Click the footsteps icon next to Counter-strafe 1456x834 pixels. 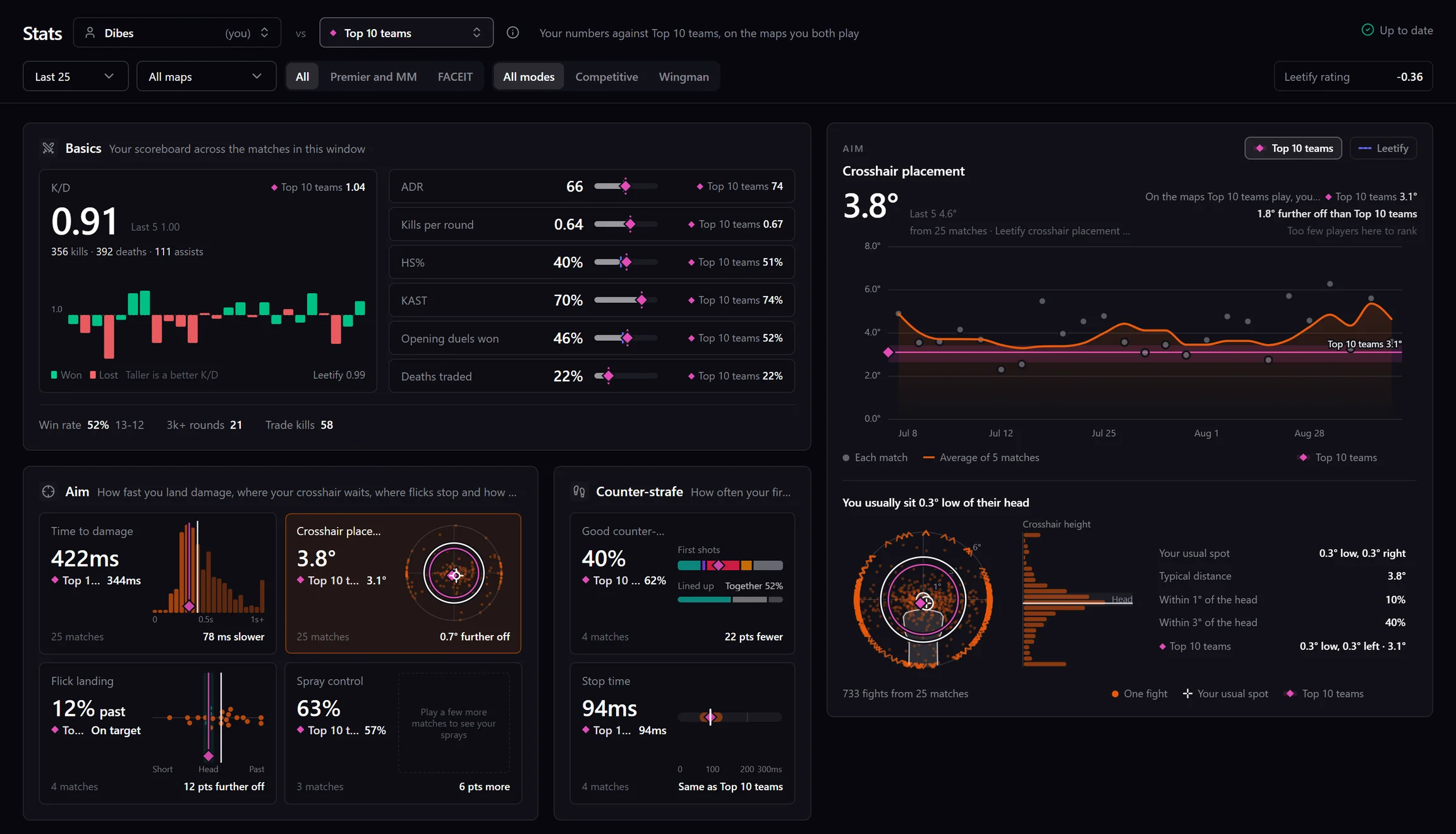[579, 491]
